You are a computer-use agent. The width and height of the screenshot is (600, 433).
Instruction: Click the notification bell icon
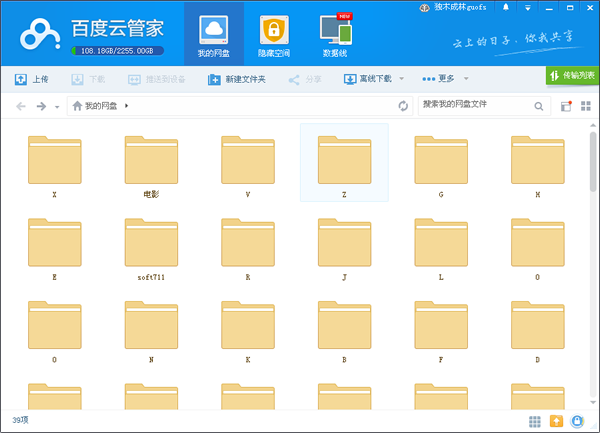click(507, 7)
